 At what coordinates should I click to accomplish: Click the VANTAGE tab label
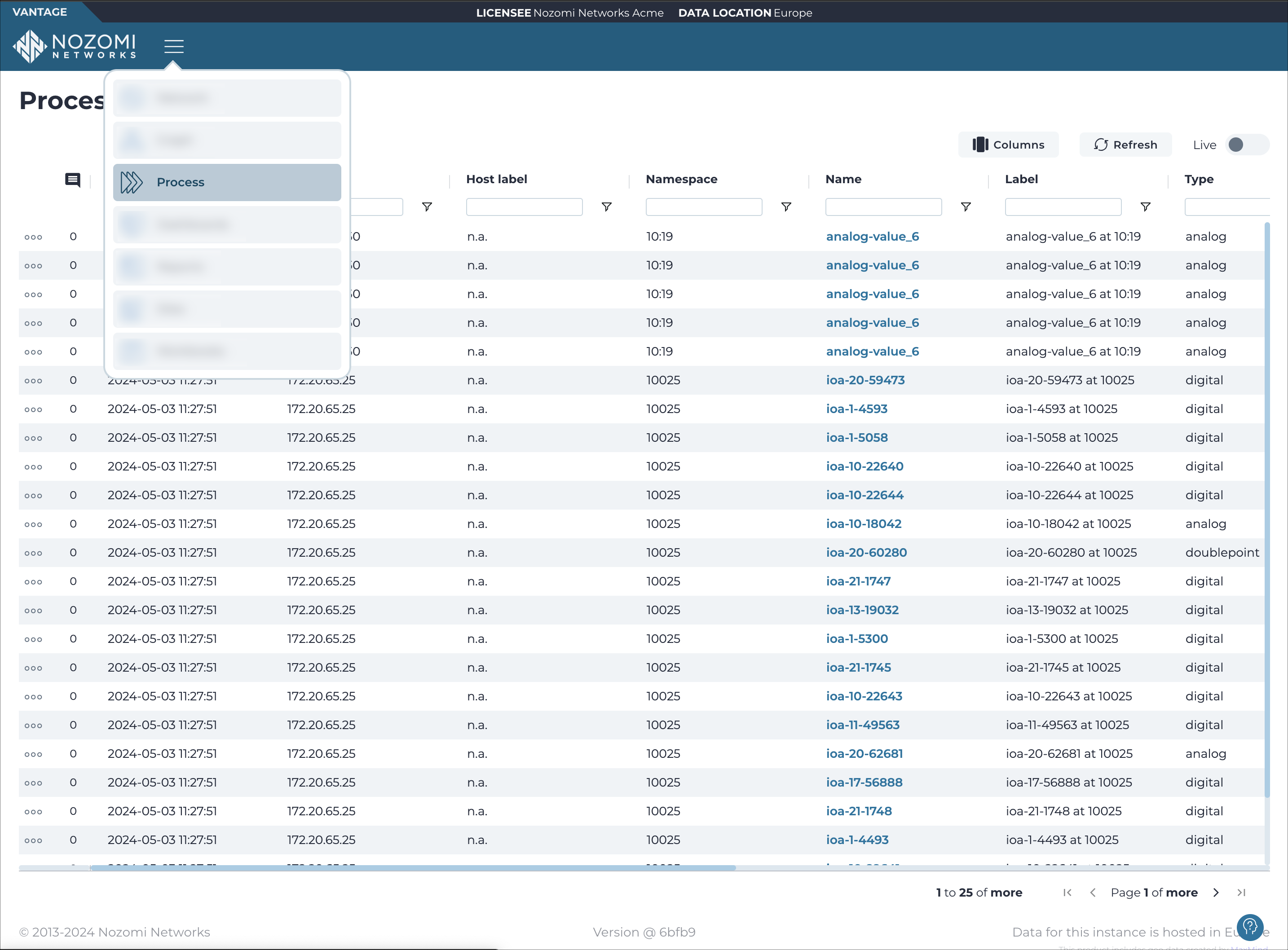coord(40,12)
